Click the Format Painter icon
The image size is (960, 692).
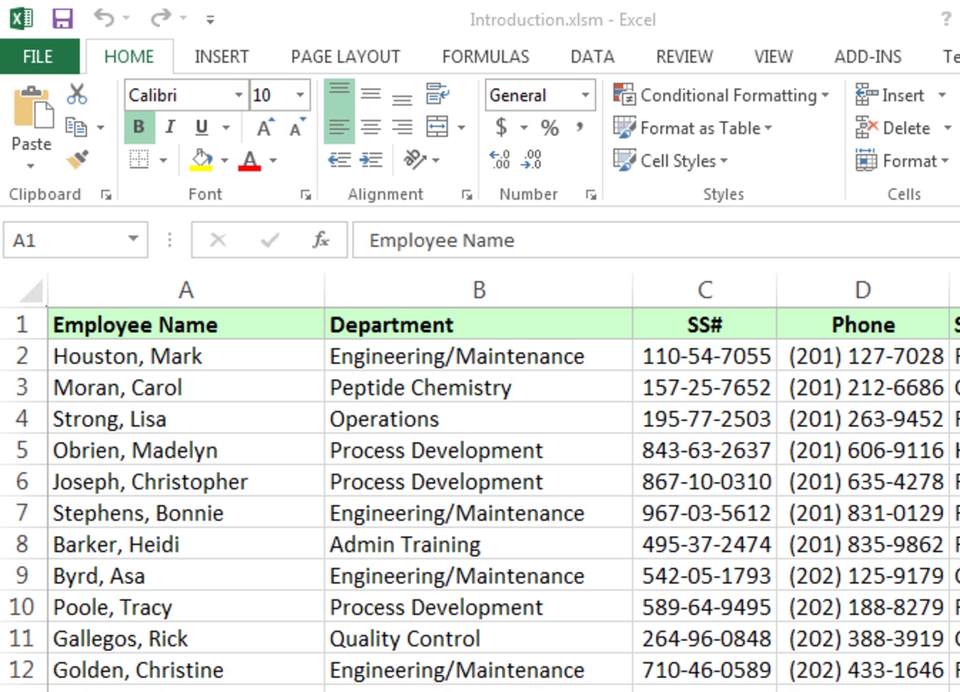[x=79, y=160]
